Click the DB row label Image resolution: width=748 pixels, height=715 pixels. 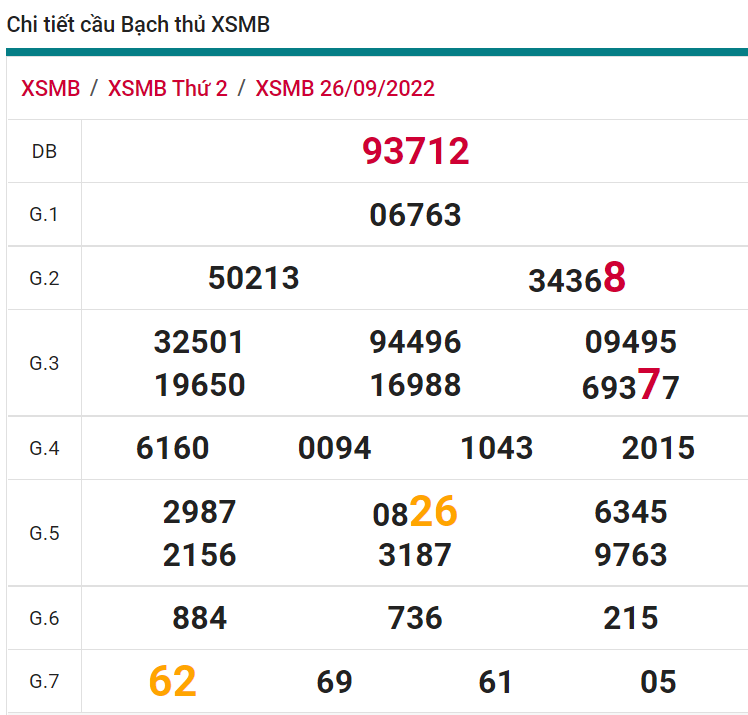(x=44, y=152)
